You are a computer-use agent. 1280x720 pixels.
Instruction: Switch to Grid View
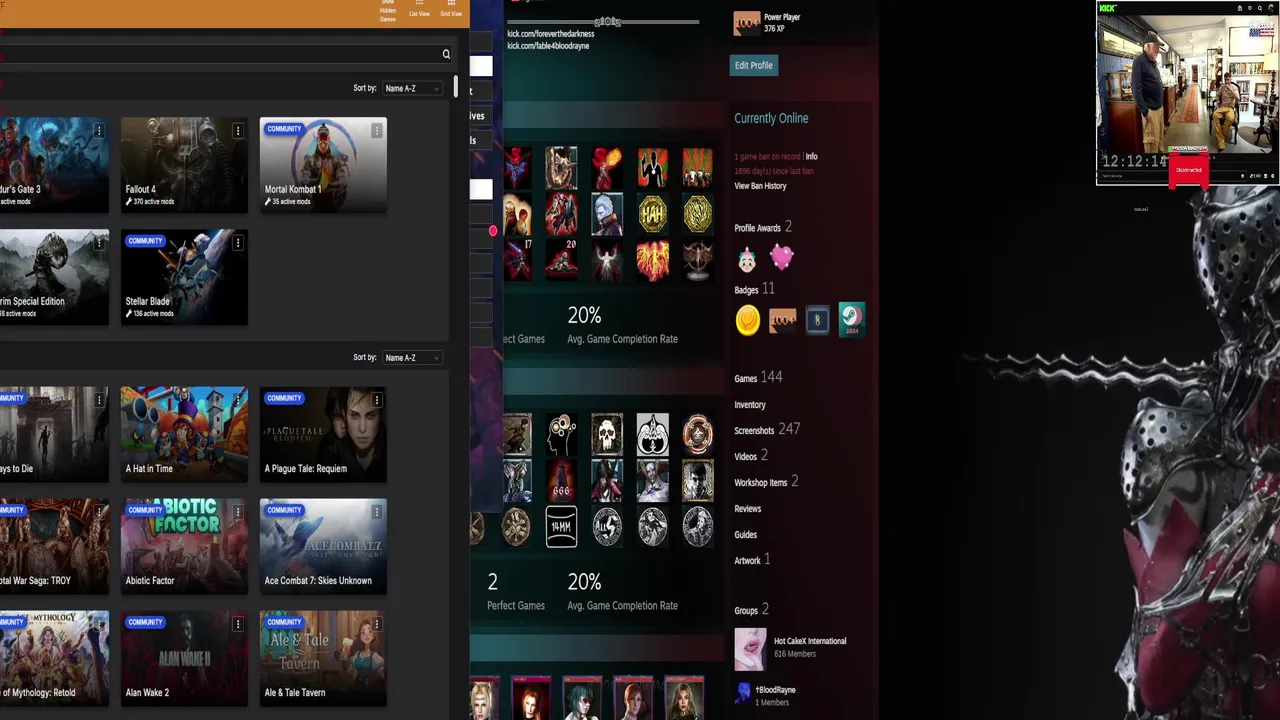point(451,9)
